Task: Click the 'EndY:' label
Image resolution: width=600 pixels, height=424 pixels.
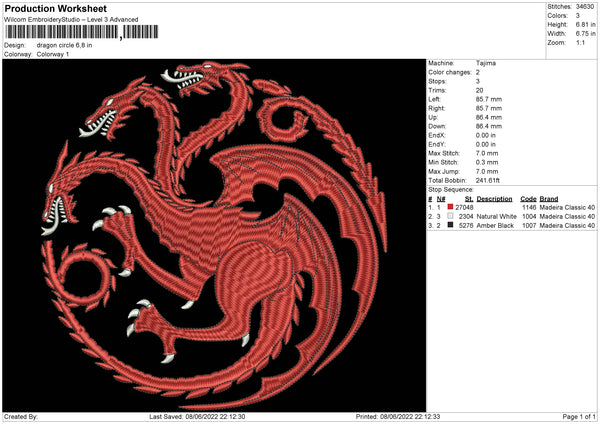Action: coord(437,144)
